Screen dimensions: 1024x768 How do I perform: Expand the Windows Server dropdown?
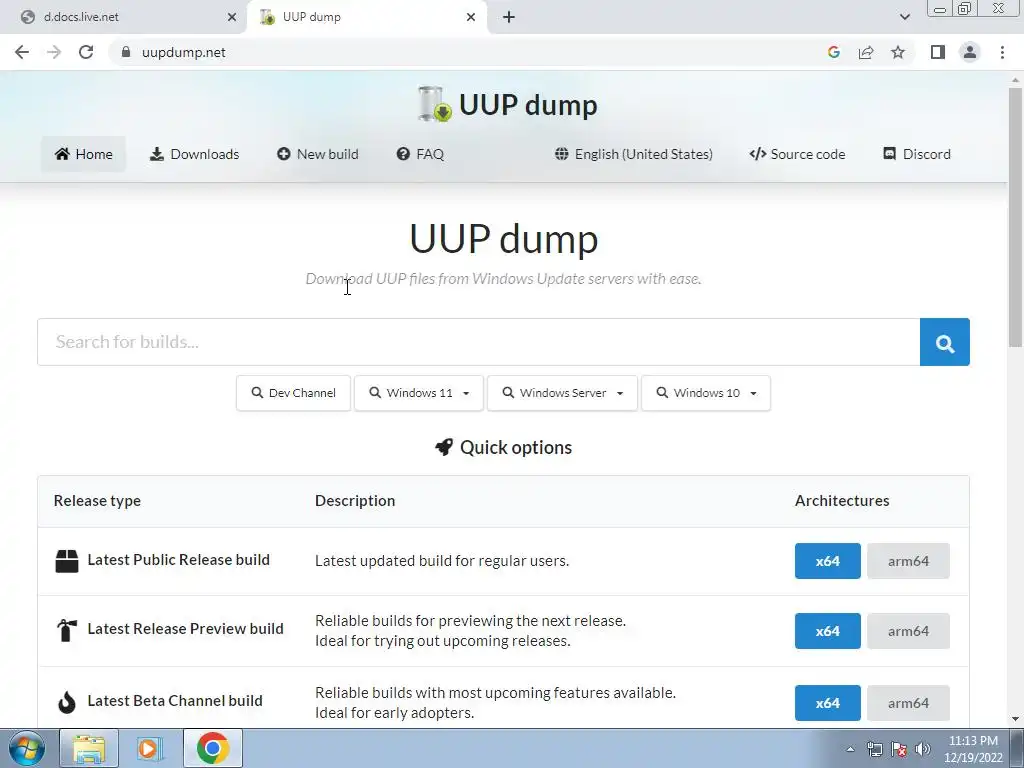coord(562,393)
